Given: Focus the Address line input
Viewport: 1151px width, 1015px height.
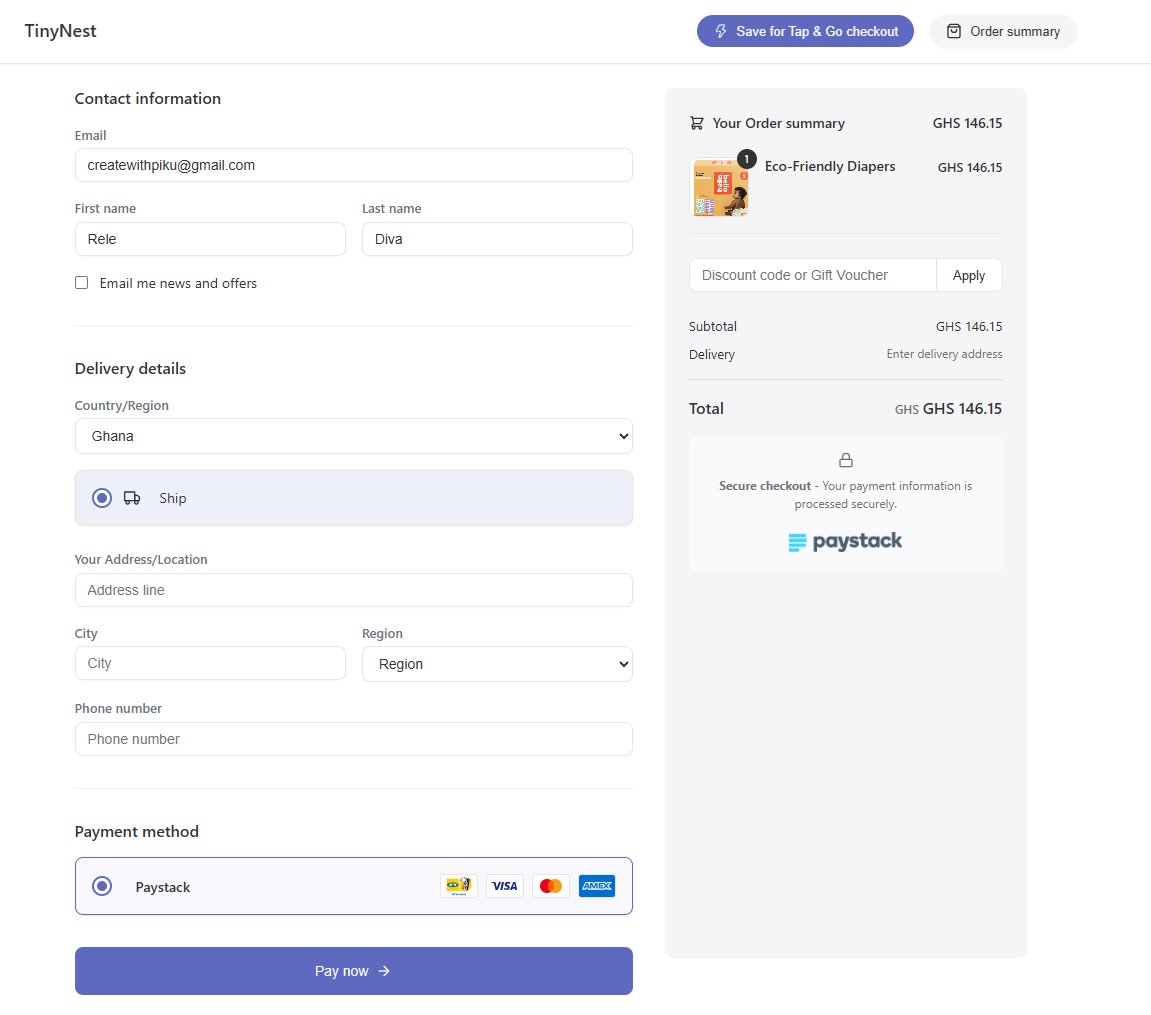Looking at the screenshot, I should point(354,590).
